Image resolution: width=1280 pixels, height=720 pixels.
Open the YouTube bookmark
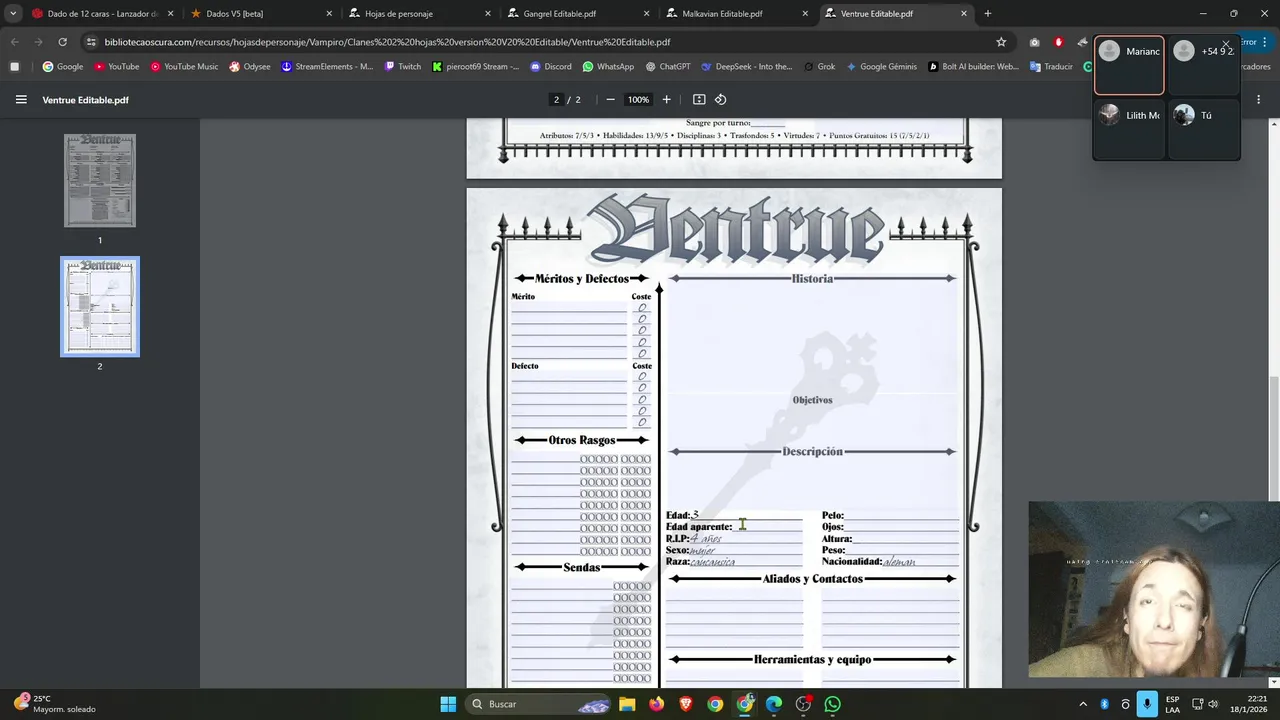tap(117, 67)
